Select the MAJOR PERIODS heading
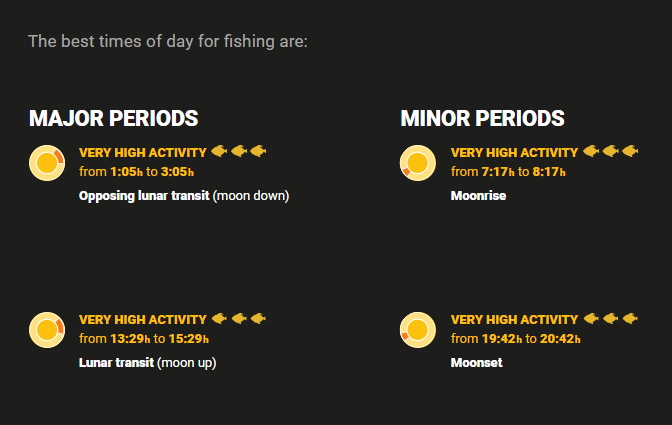Viewport: 672px width, 425px height. 113,118
